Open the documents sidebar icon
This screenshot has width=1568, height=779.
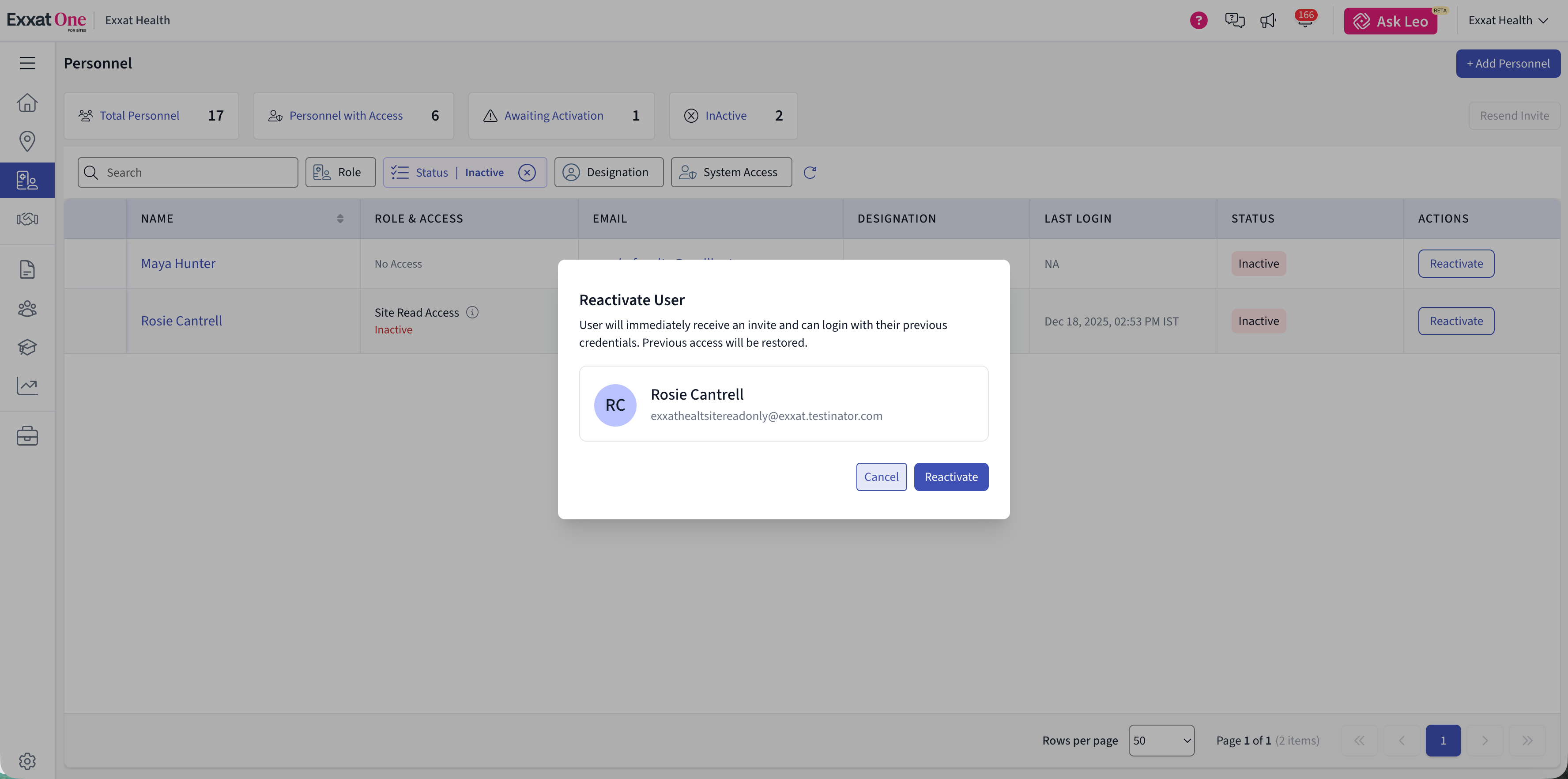click(27, 269)
